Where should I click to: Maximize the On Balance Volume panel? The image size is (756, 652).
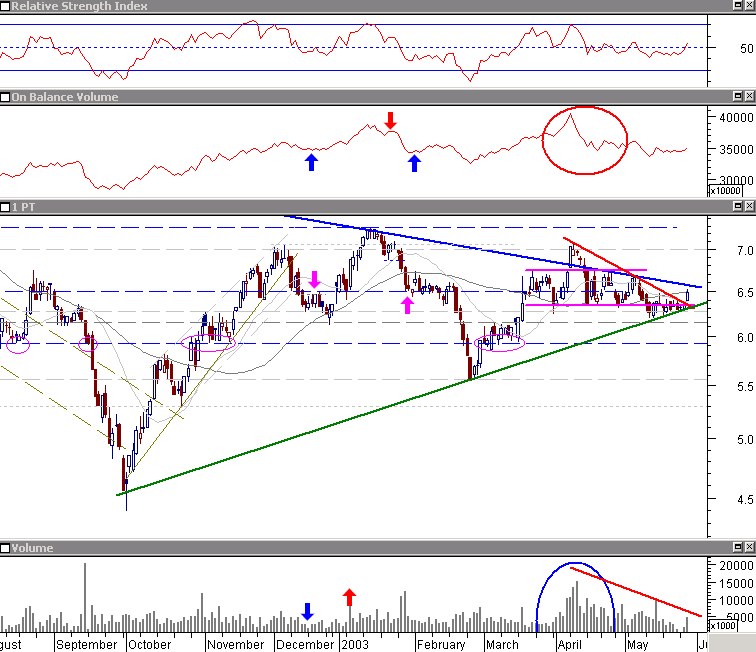click(738, 96)
